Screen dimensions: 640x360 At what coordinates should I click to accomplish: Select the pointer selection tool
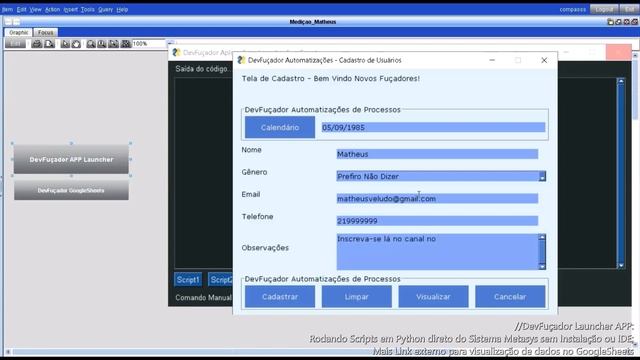65,44
